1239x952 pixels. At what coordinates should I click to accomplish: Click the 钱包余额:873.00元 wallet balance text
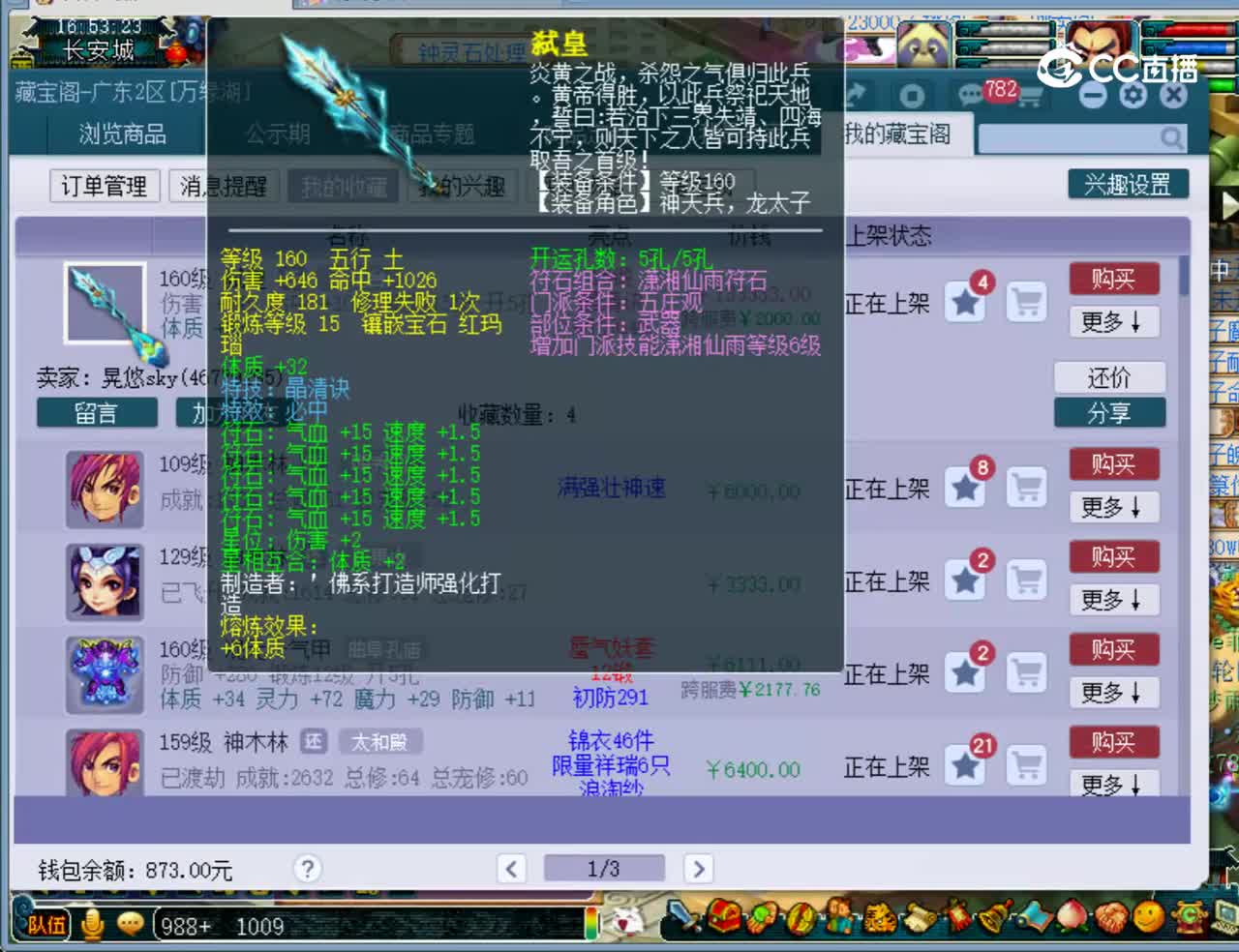(x=136, y=870)
